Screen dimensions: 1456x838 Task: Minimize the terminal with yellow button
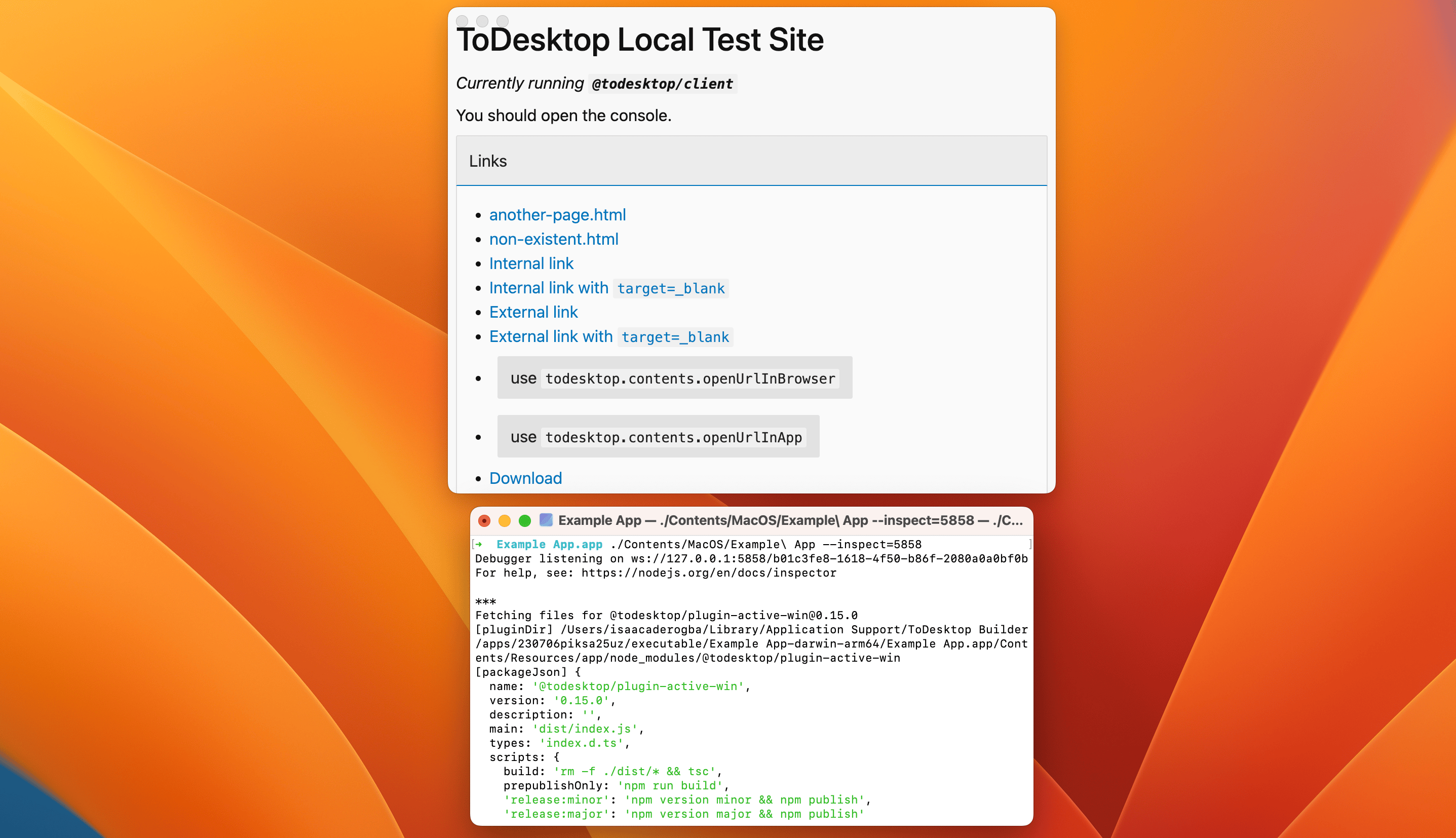(505, 521)
